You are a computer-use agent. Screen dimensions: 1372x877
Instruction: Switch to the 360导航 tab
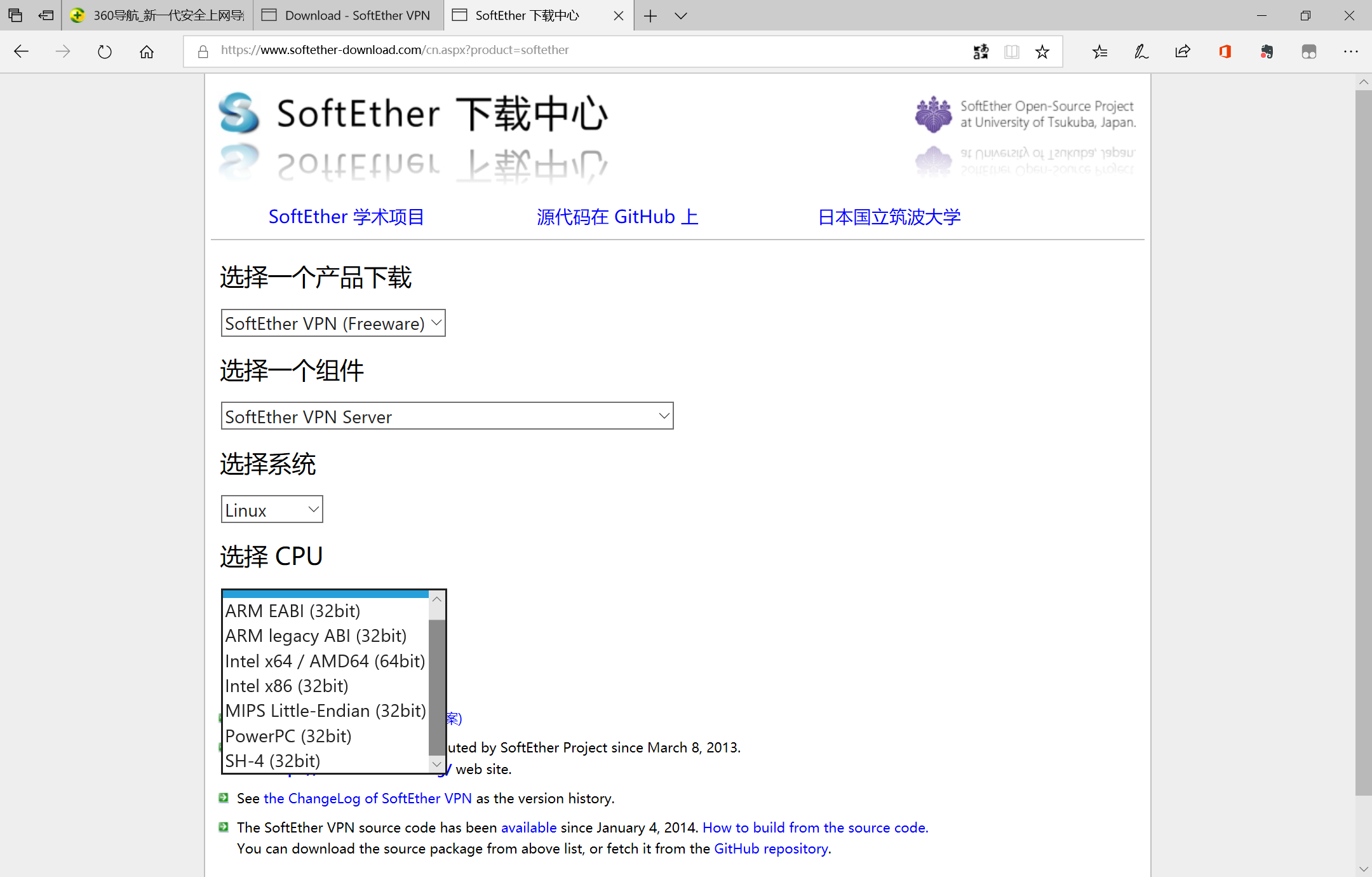tap(158, 15)
